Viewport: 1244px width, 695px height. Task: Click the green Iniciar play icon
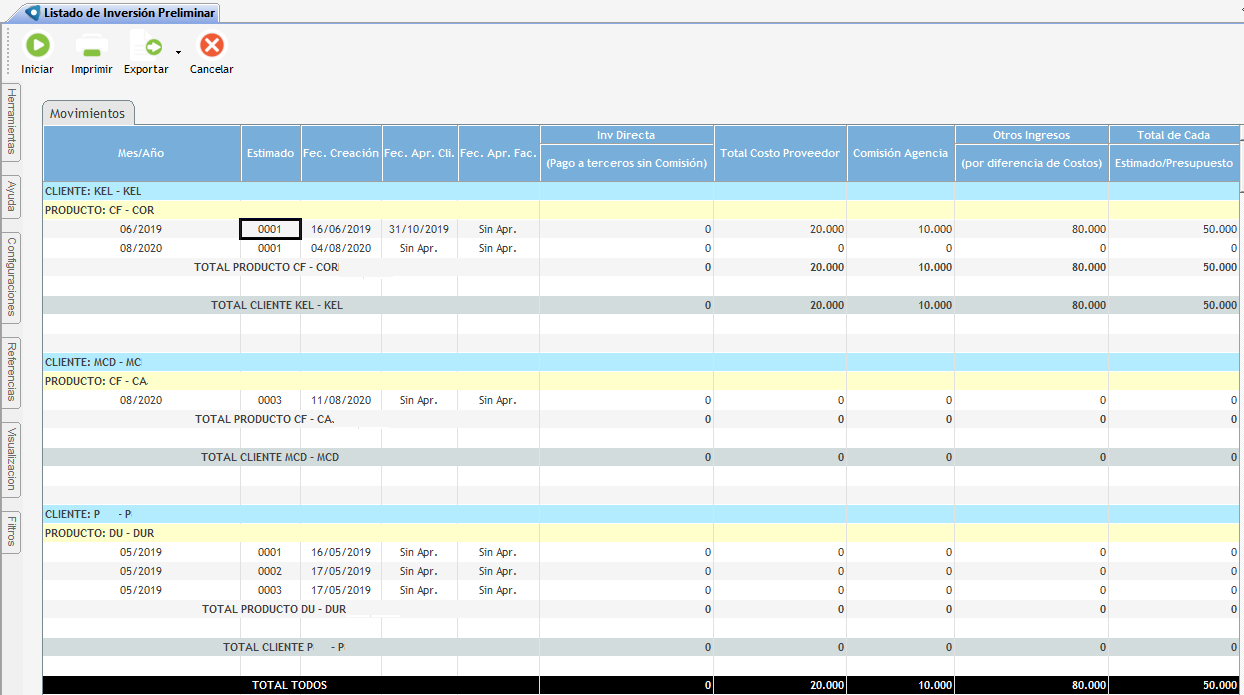(37, 46)
